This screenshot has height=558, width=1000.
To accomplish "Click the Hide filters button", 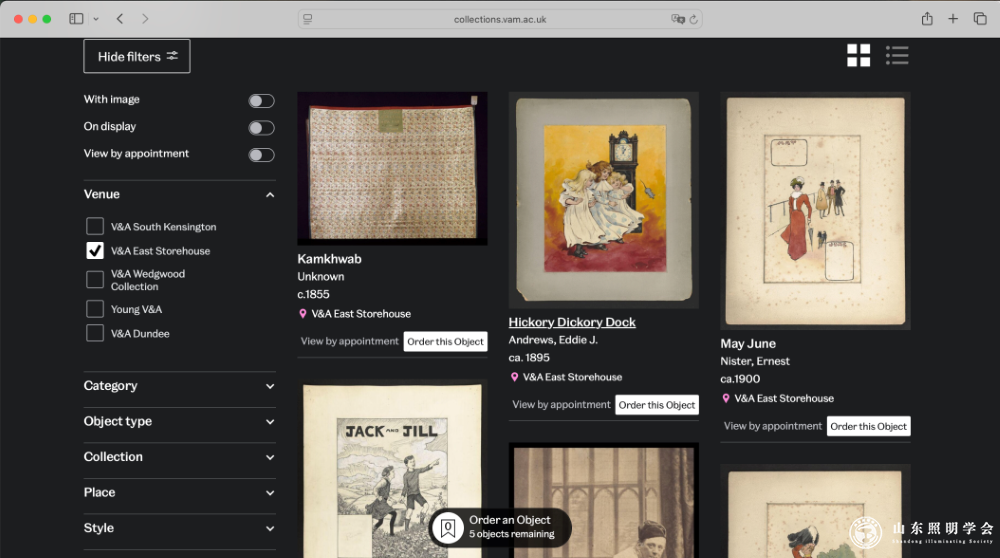I will click(137, 57).
